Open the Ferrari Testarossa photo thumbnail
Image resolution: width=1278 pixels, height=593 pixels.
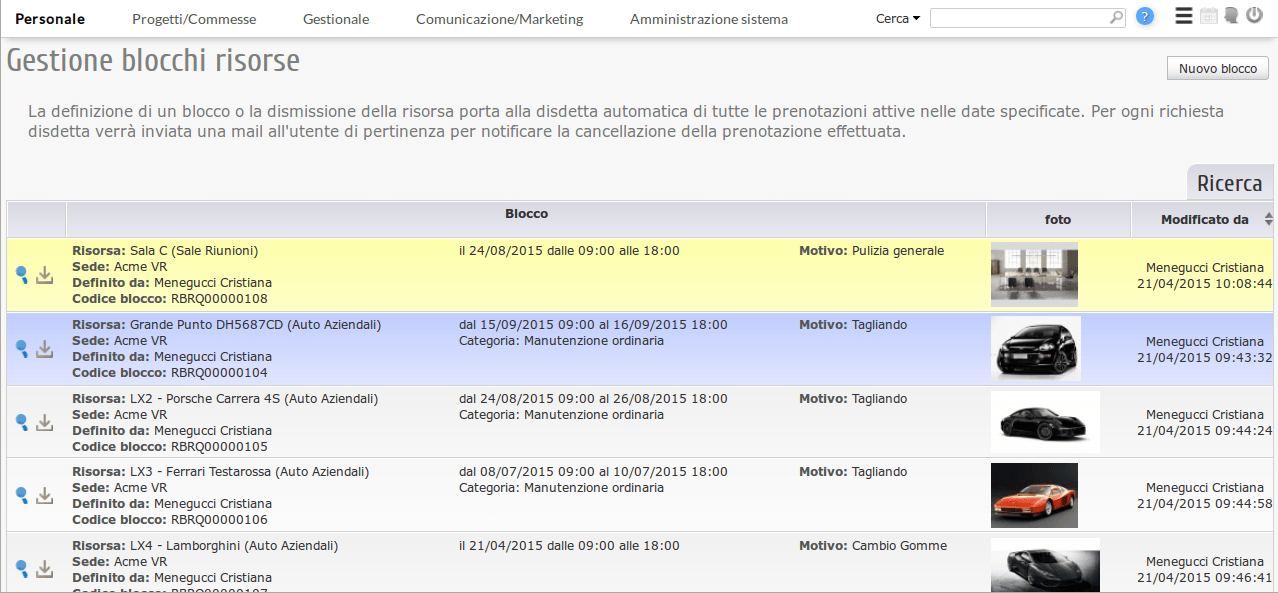[1034, 495]
